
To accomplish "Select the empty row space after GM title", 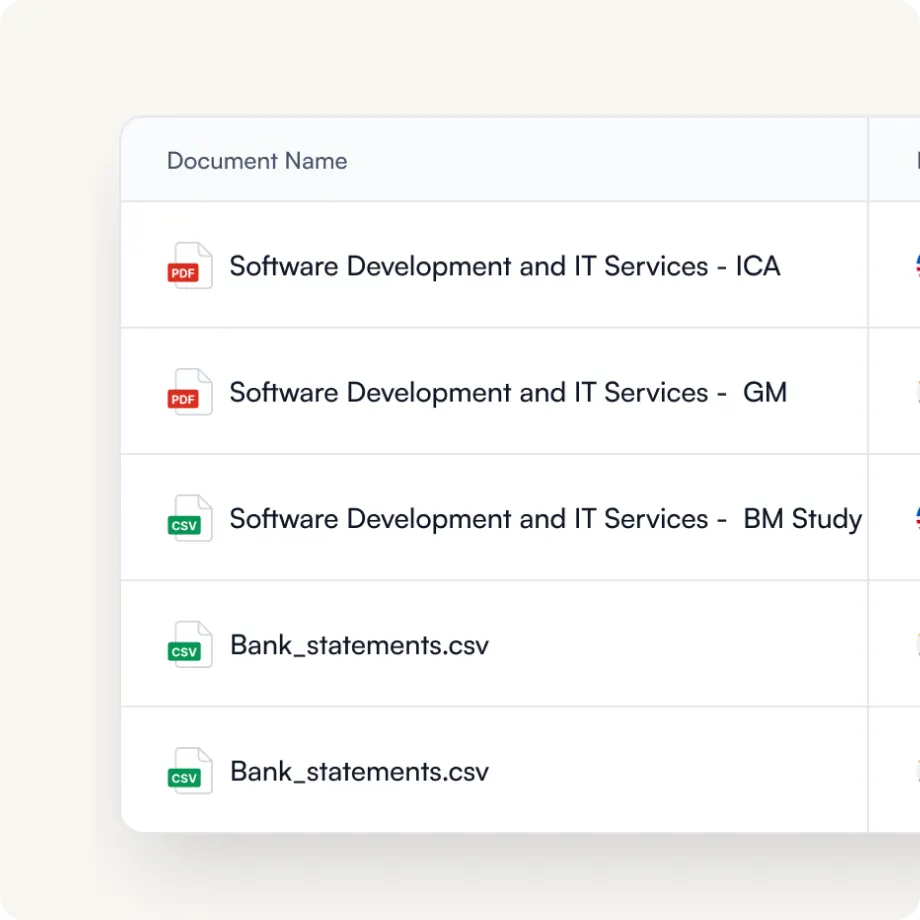I will (828, 392).
